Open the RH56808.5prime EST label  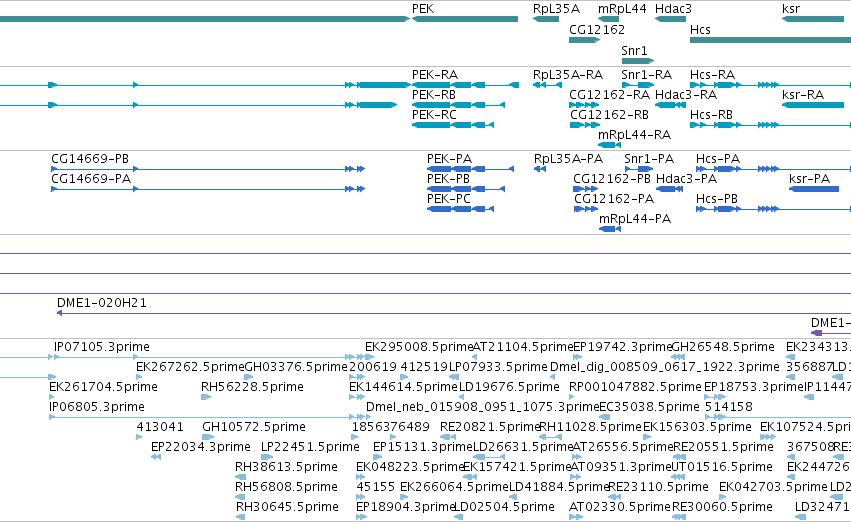point(286,487)
